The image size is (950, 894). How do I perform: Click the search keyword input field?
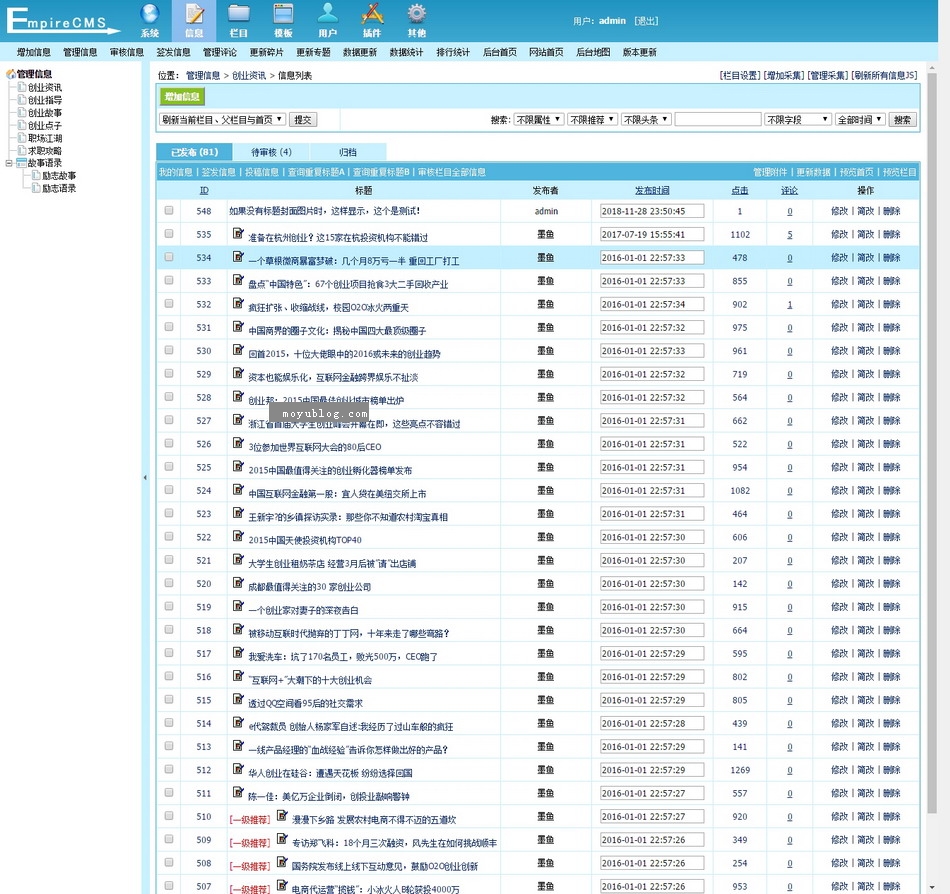(x=717, y=119)
